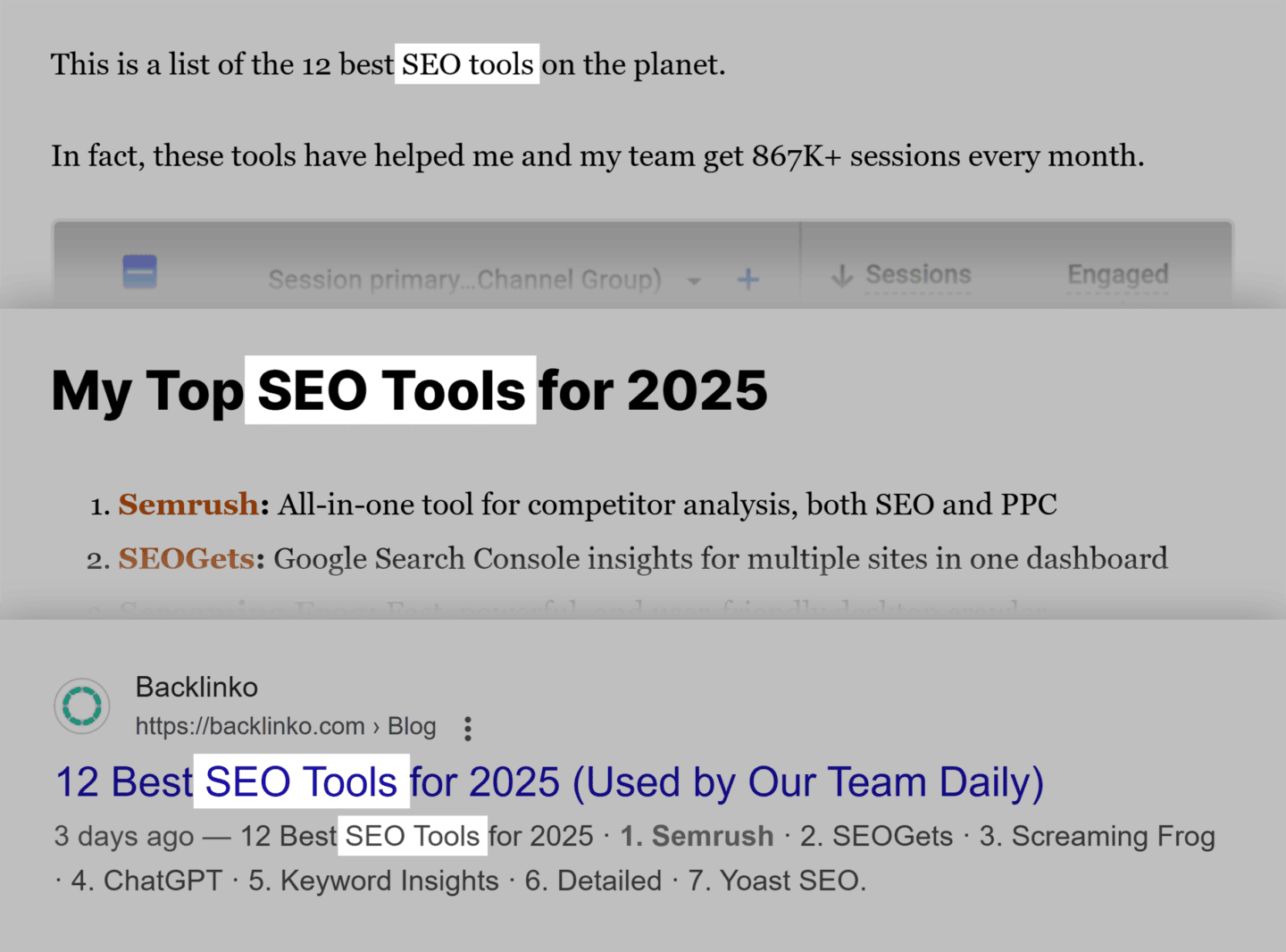Toggle the blue select-all checkbox in table header

pyautogui.click(x=139, y=271)
